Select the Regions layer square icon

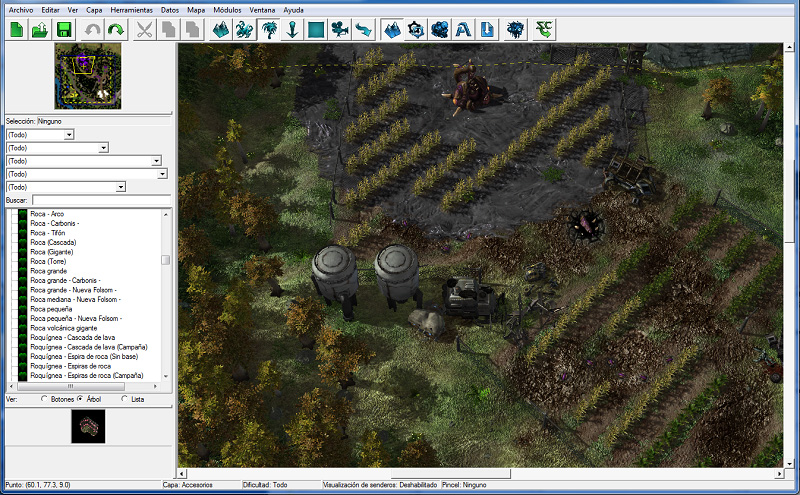click(316, 30)
